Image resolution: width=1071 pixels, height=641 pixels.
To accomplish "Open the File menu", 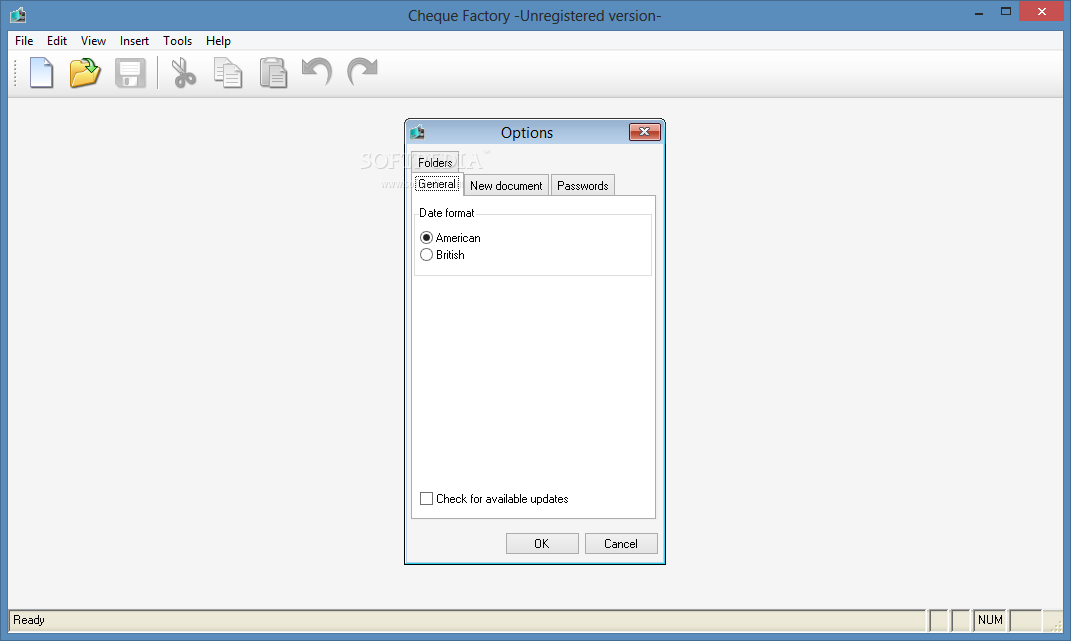I will point(24,41).
